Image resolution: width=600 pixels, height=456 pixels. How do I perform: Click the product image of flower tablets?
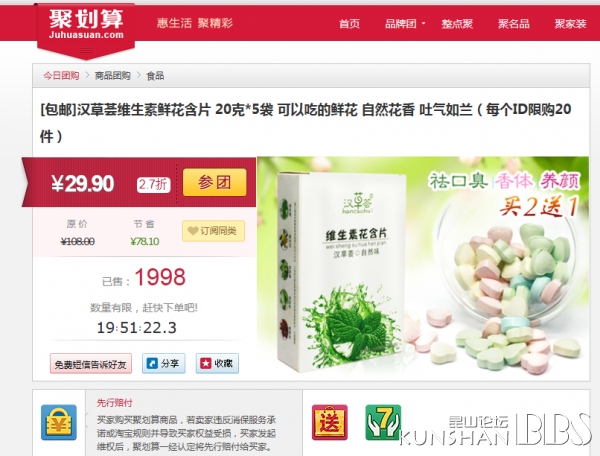coord(423,268)
